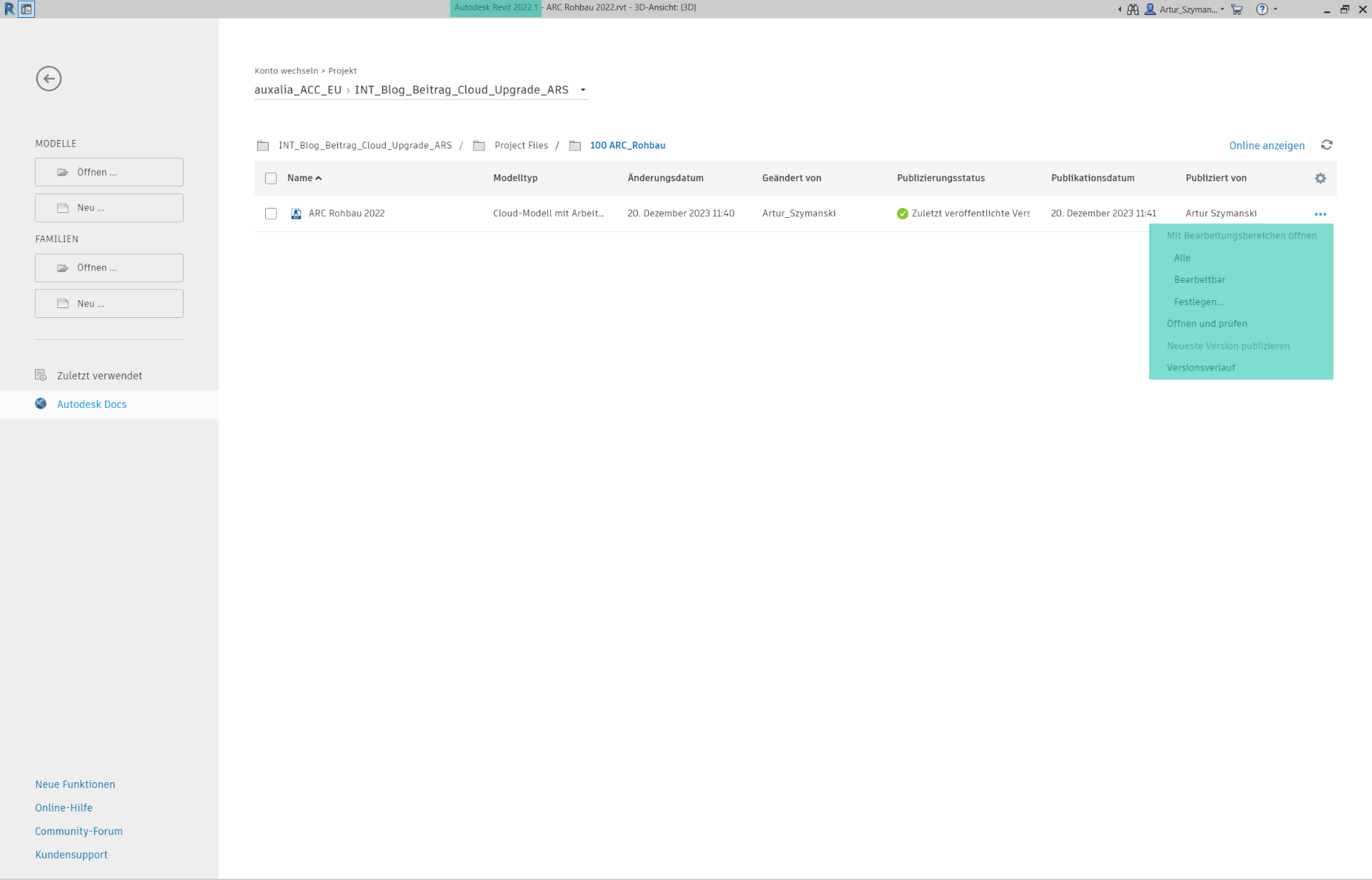Sort by the Name column header
Viewport: 1372px width, 880px height.
(300, 179)
